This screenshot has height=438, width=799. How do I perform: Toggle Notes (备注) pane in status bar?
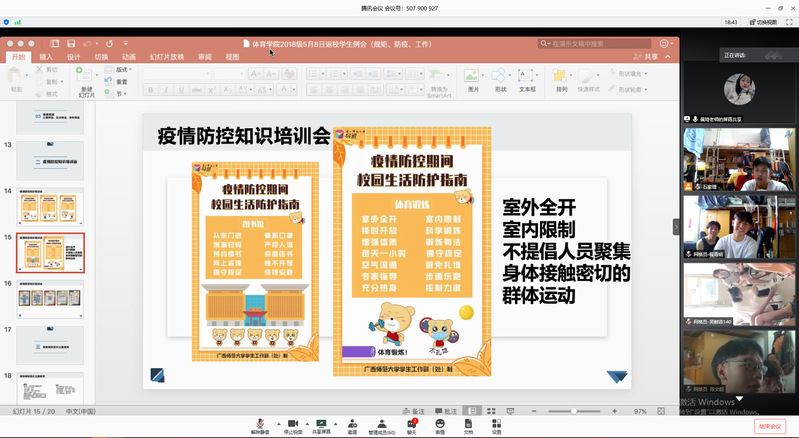click(x=413, y=411)
